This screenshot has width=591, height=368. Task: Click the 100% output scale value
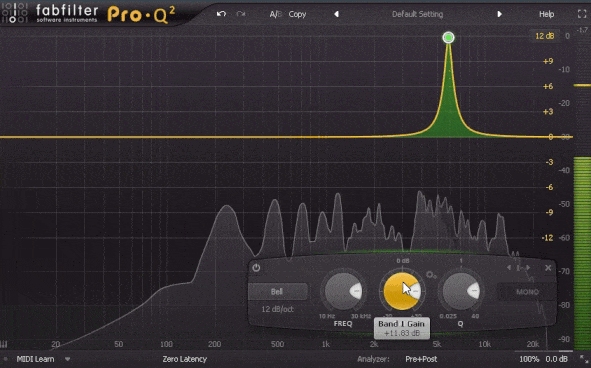pos(529,359)
